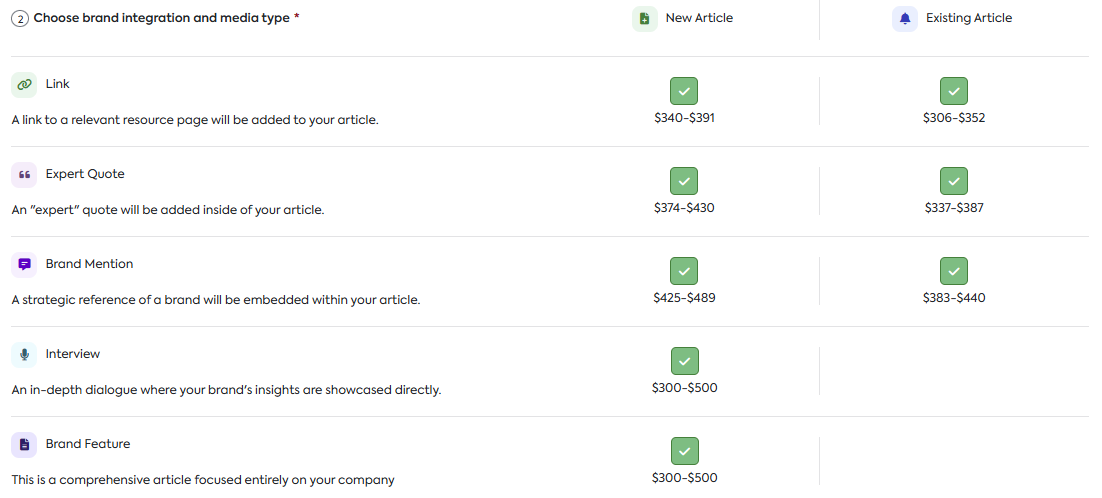This screenshot has height=498, width=1102.
Task: Click the Interview microphone icon
Action: point(24,355)
